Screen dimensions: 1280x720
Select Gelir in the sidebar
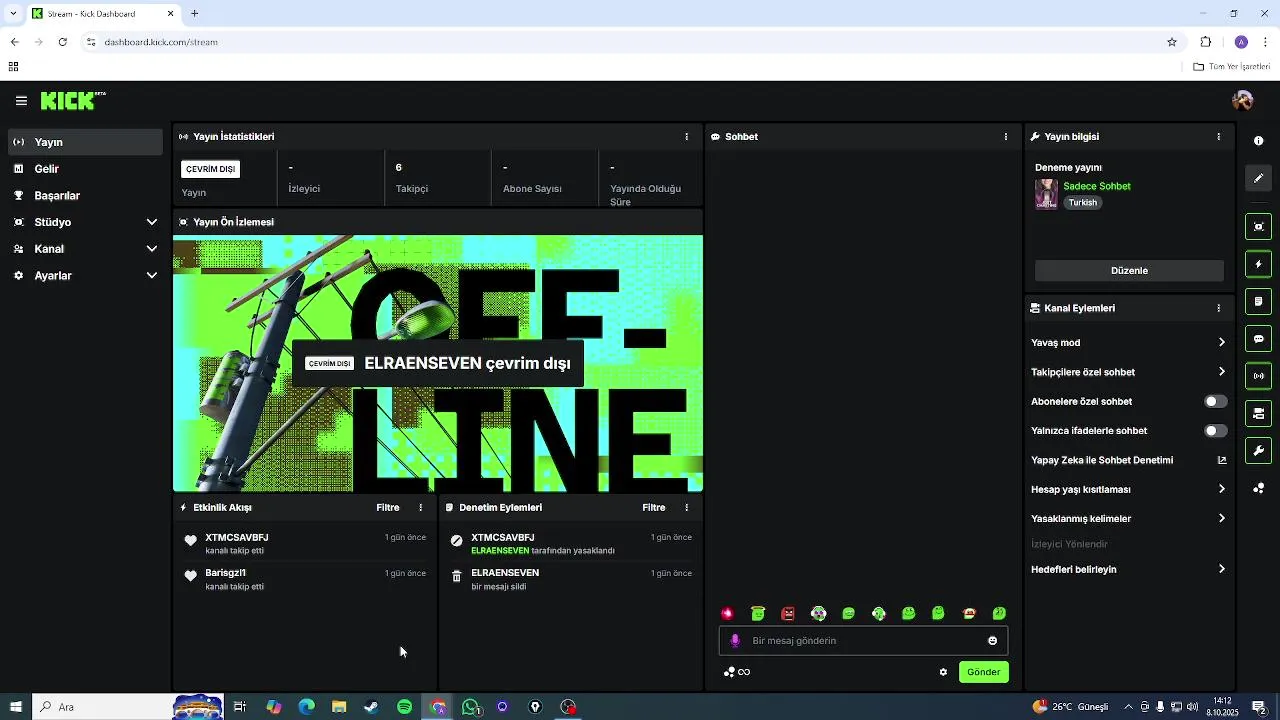(86, 169)
